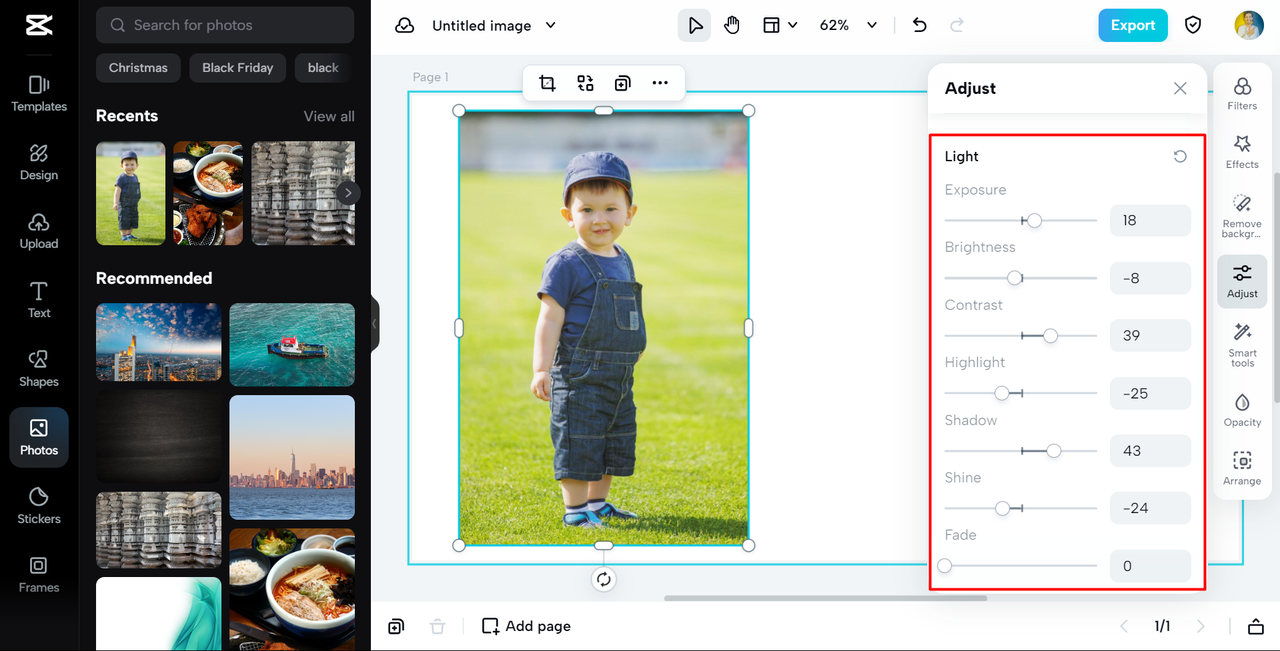Viewport: 1280px width, 651px height.
Task: Select the Adjust tool in right panel
Action: click(x=1242, y=281)
